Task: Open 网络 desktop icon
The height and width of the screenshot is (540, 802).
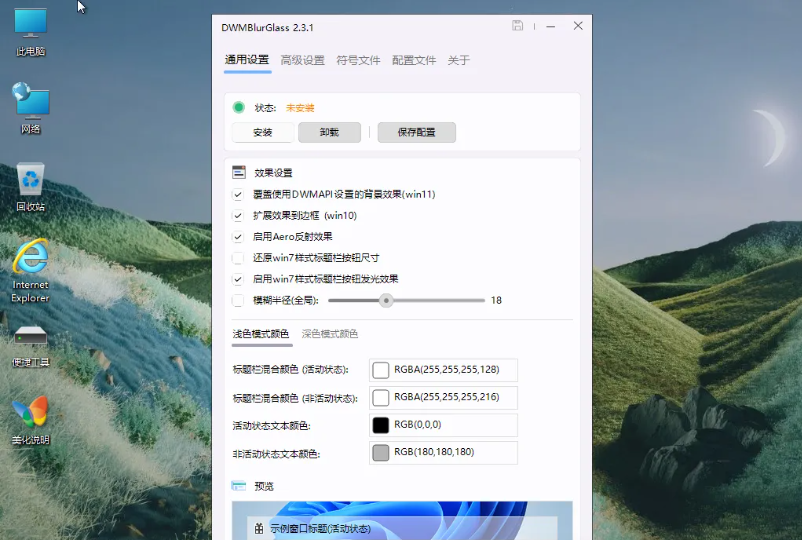Action: tap(31, 108)
